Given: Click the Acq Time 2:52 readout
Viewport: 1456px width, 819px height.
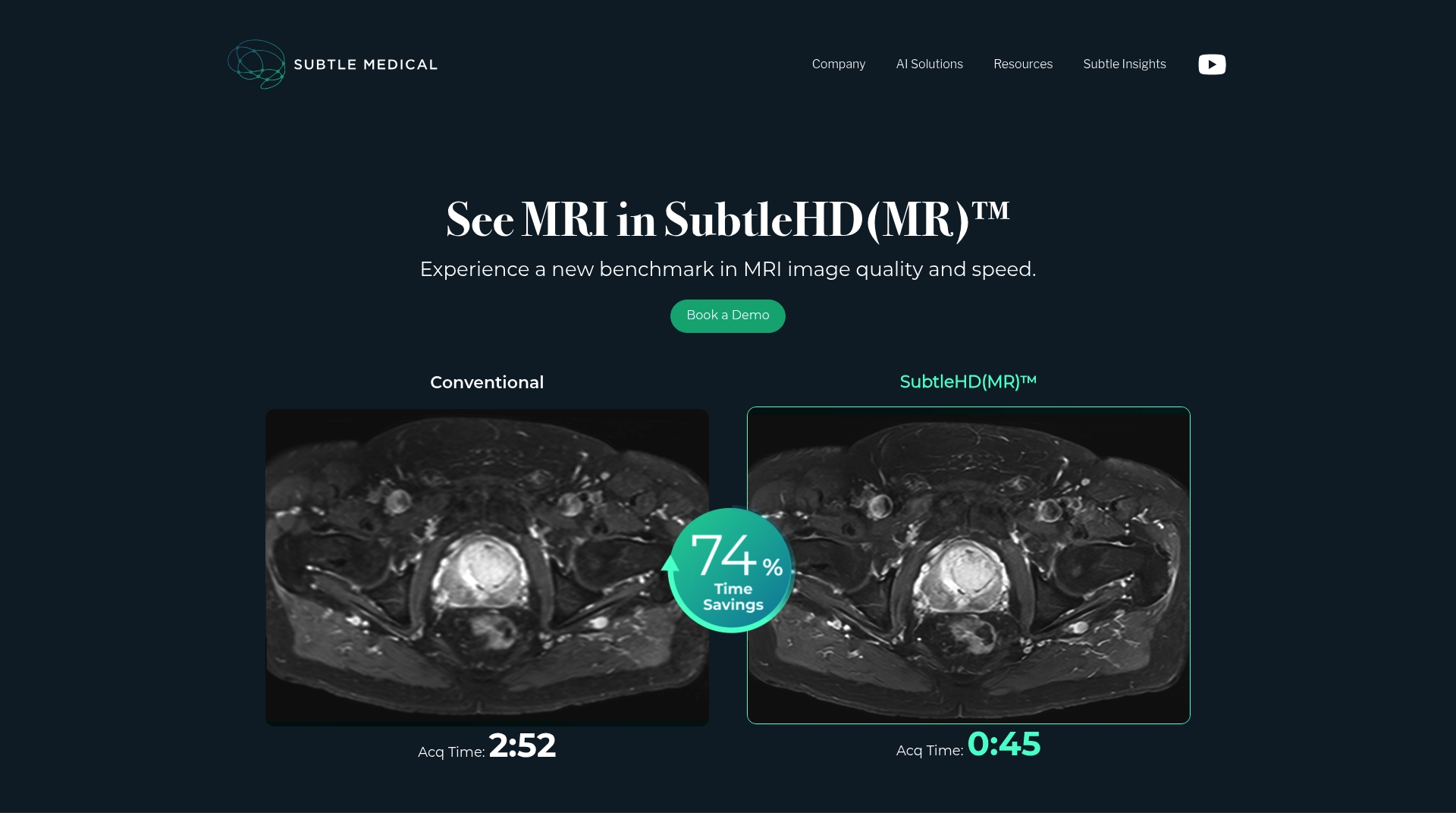Looking at the screenshot, I should [x=487, y=748].
